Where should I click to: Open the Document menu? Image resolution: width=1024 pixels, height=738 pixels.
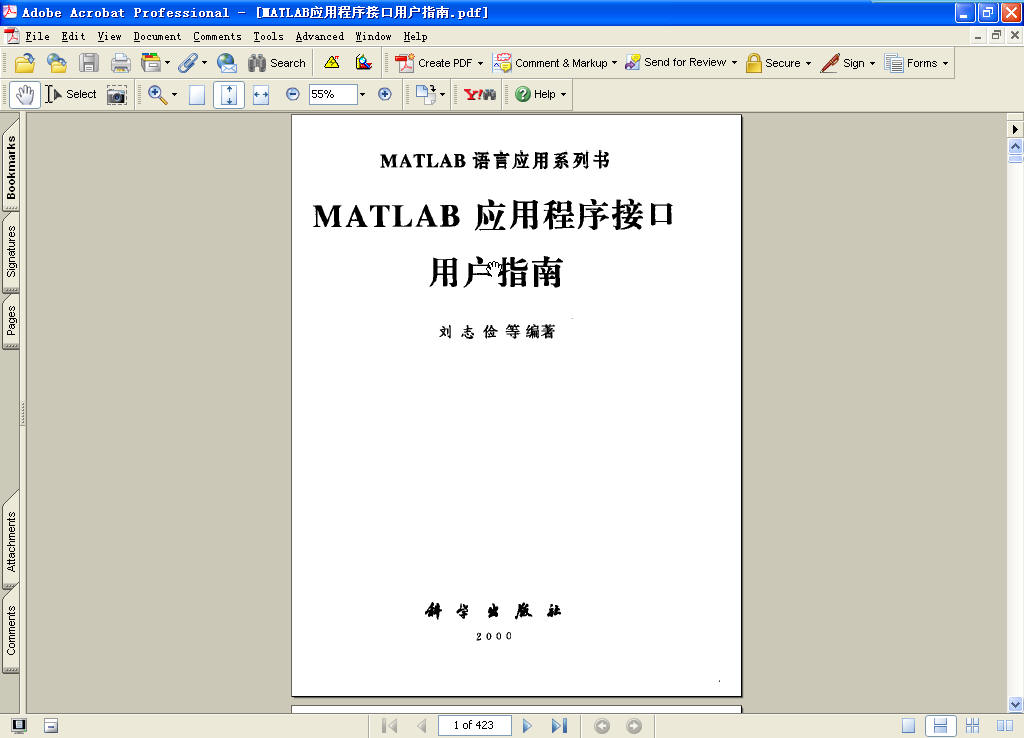[x=157, y=37]
